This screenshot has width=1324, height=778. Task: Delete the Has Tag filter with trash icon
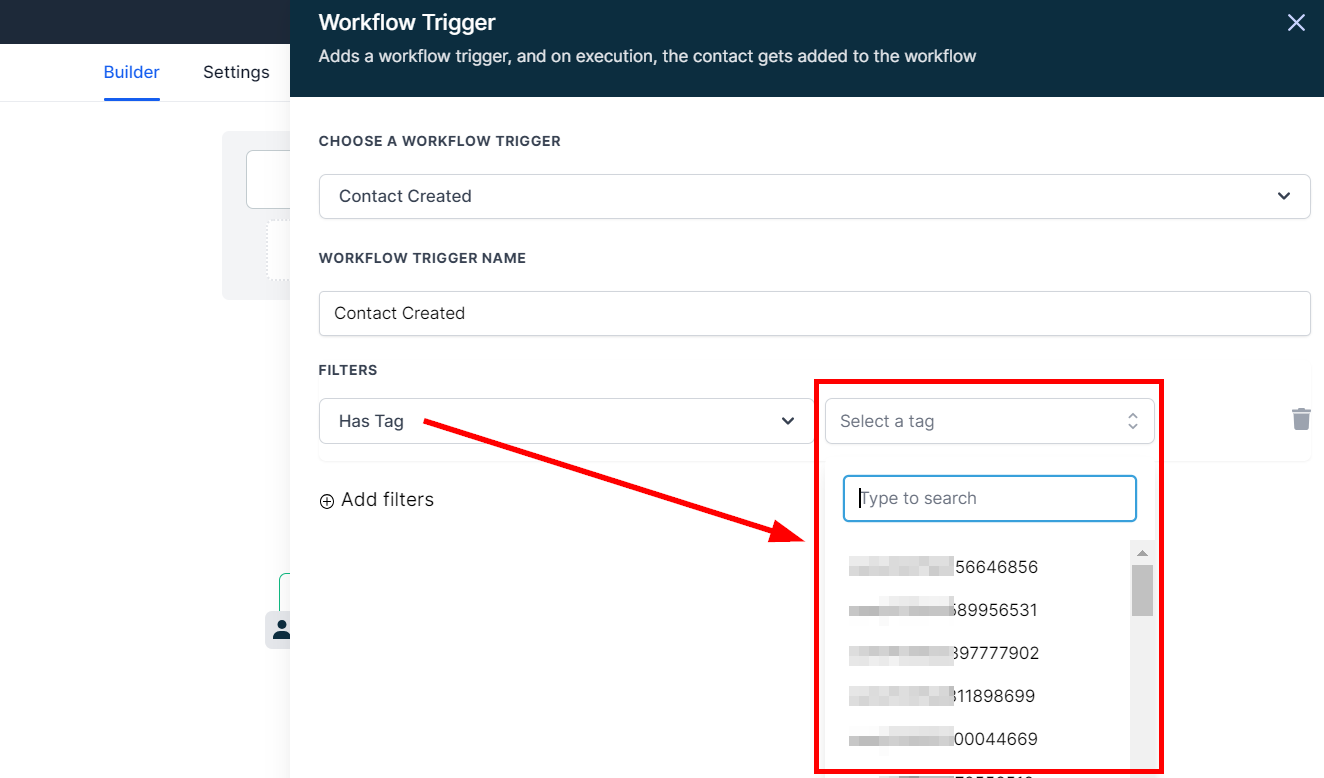(1300, 419)
